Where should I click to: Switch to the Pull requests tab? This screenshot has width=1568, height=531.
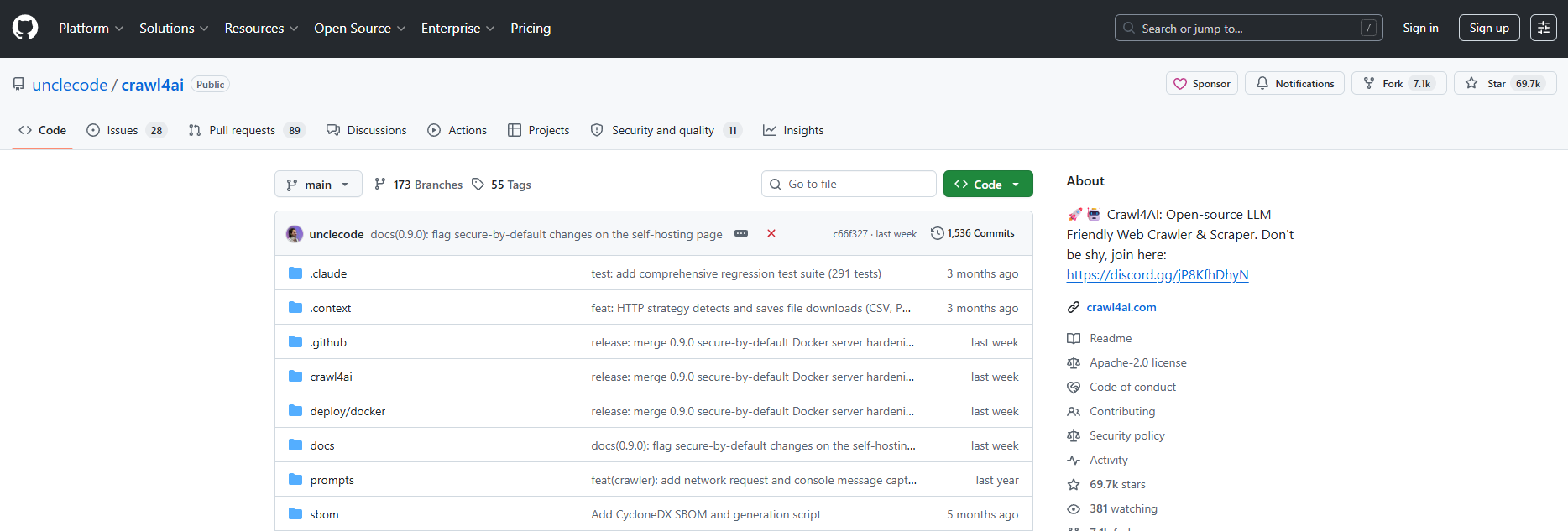[x=247, y=130]
